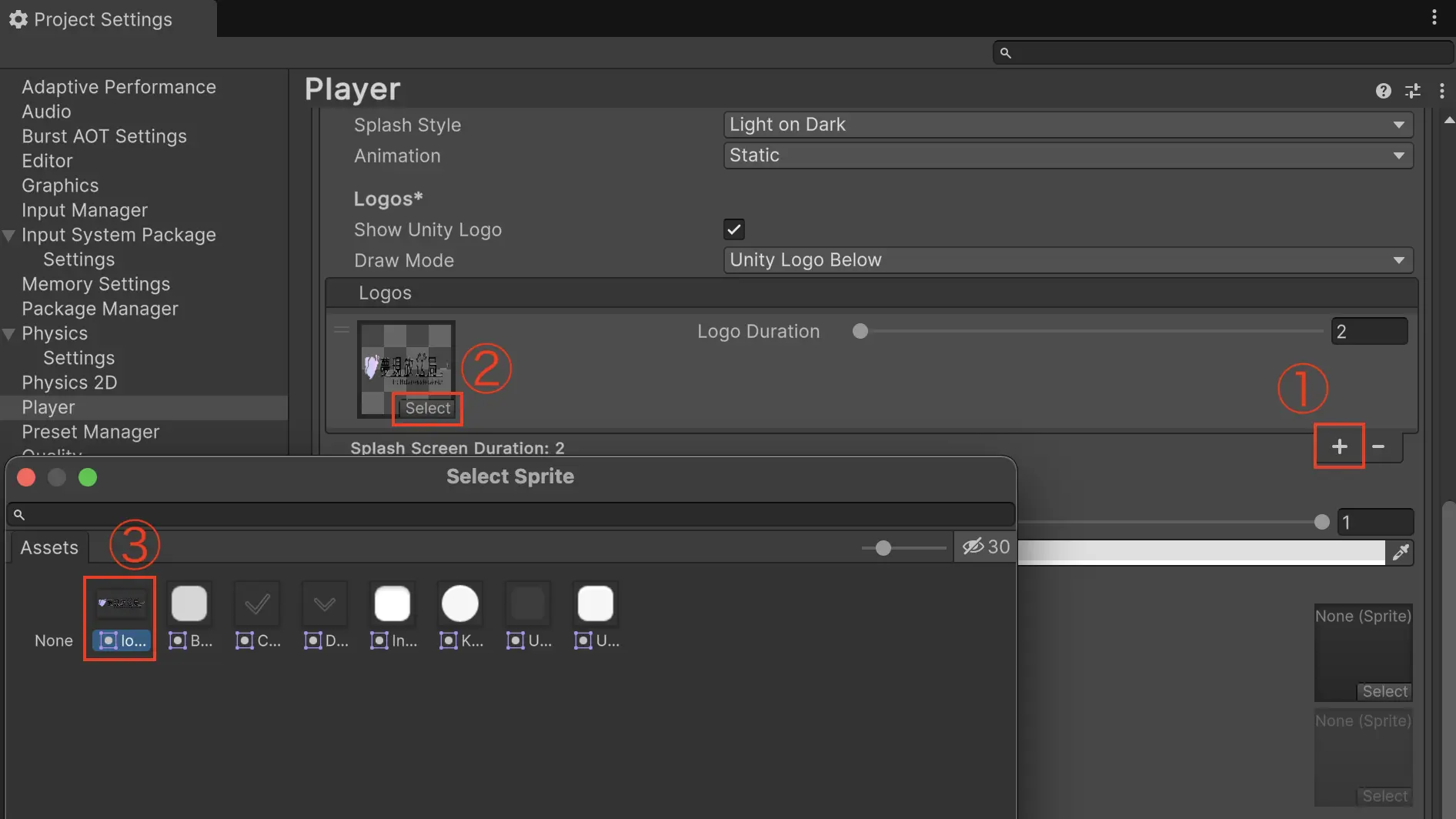
Task: Remove logo with minus button
Action: (x=1379, y=446)
